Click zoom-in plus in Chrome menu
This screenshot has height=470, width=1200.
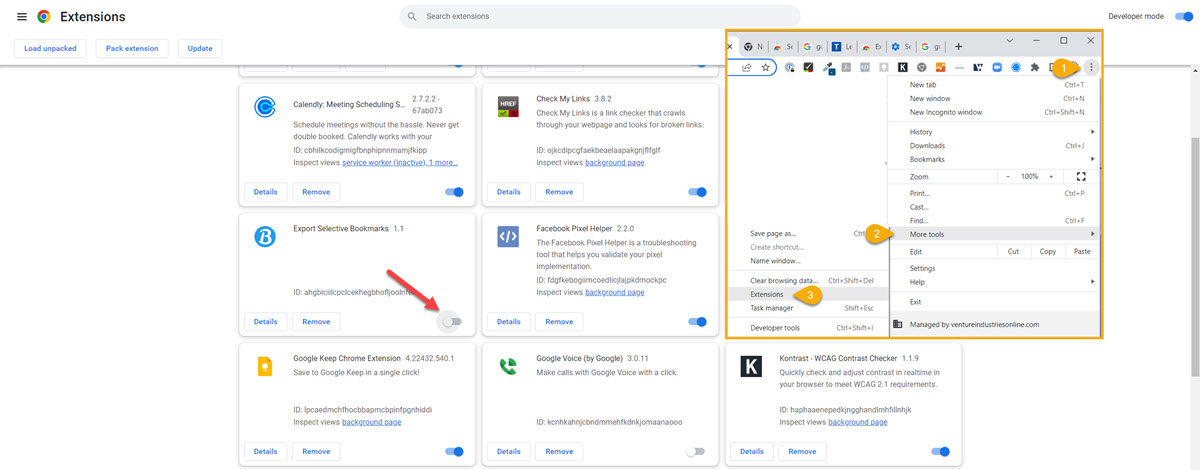coord(1050,176)
